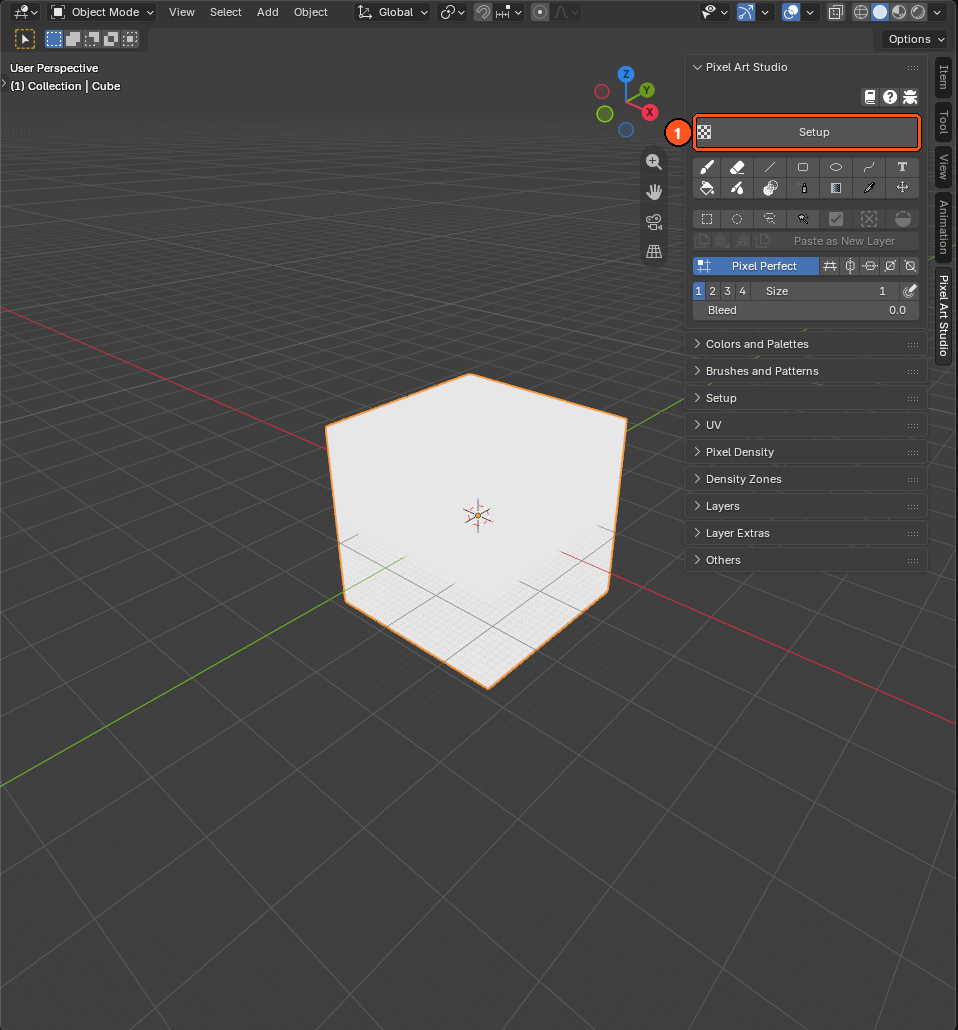Viewport: 958px width, 1030px height.
Task: Switch to wireframe viewport shading
Action: pos(861,12)
